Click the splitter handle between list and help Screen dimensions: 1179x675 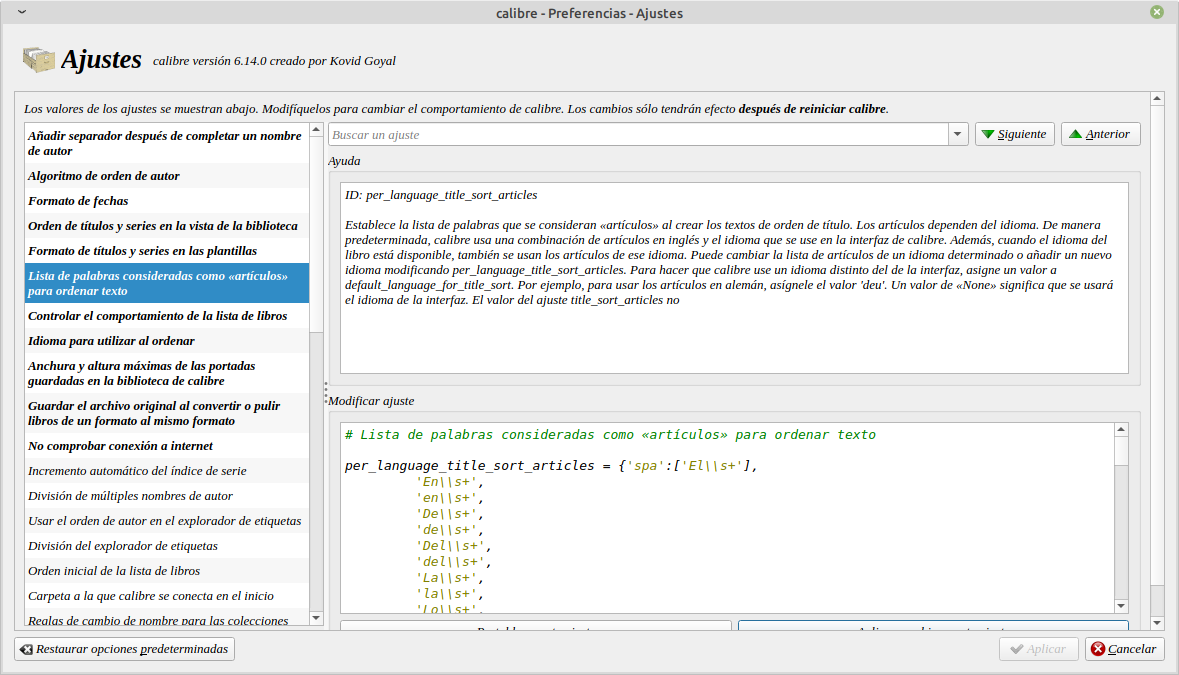(x=325, y=390)
